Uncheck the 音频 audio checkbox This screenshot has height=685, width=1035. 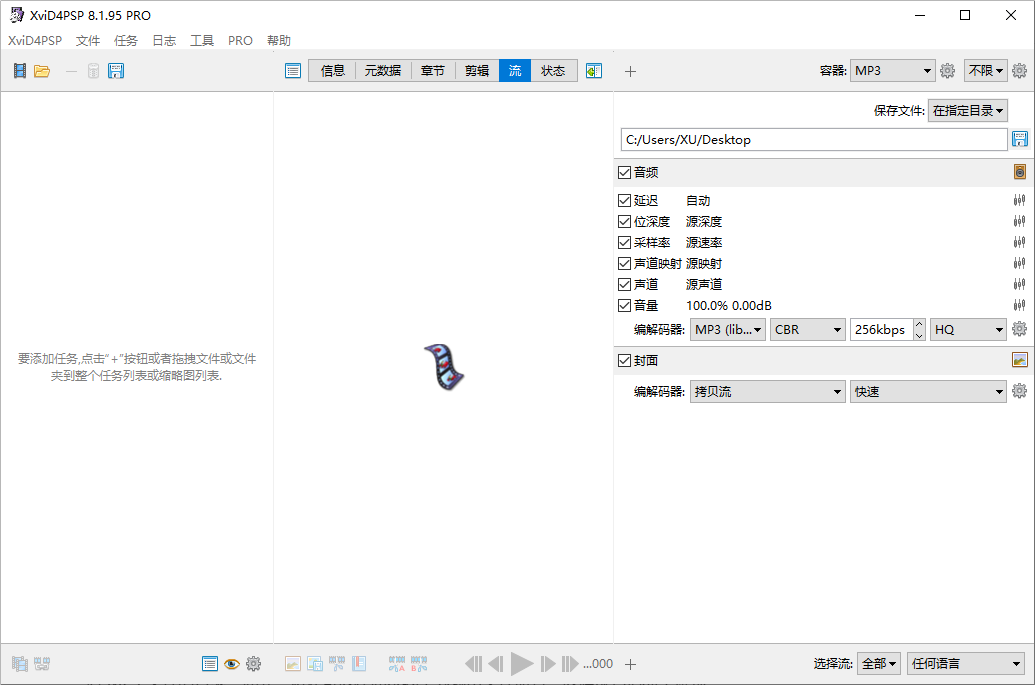[x=625, y=172]
